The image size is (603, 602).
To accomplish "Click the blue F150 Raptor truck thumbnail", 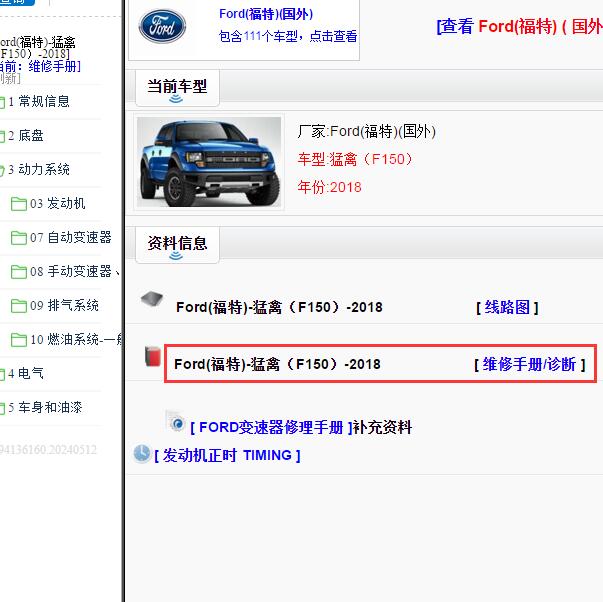I will [209, 162].
